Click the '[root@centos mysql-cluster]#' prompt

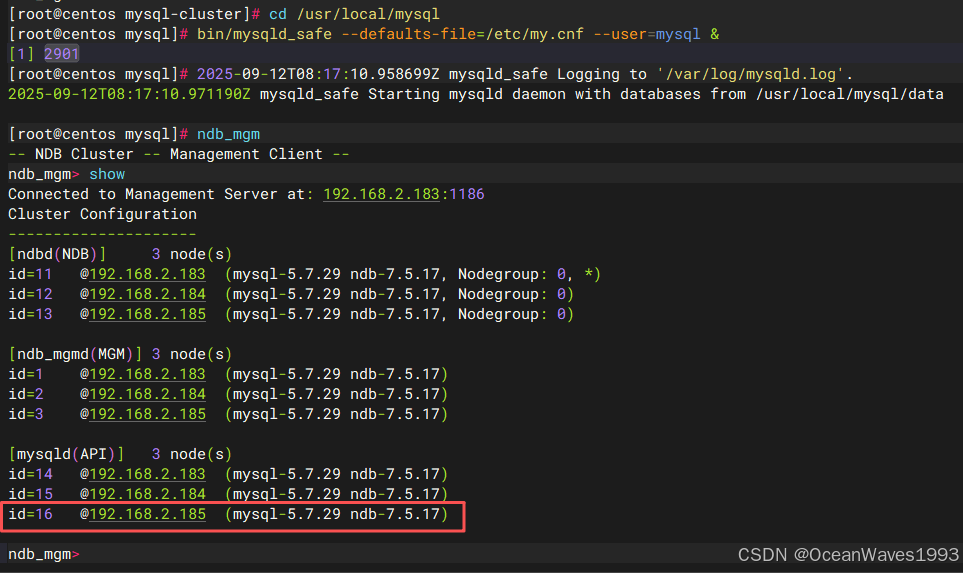pyautogui.click(x=134, y=14)
